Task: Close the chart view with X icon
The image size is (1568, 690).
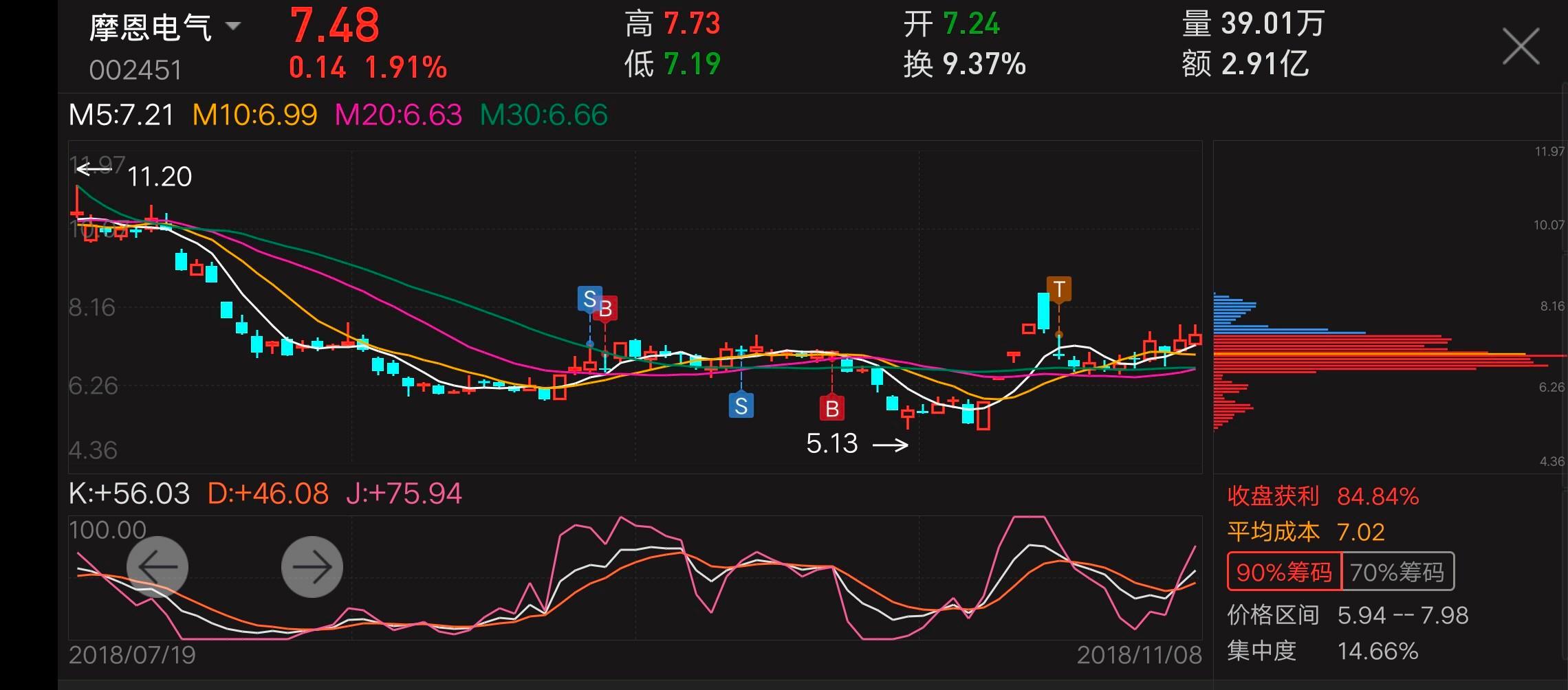Action: (1521, 47)
